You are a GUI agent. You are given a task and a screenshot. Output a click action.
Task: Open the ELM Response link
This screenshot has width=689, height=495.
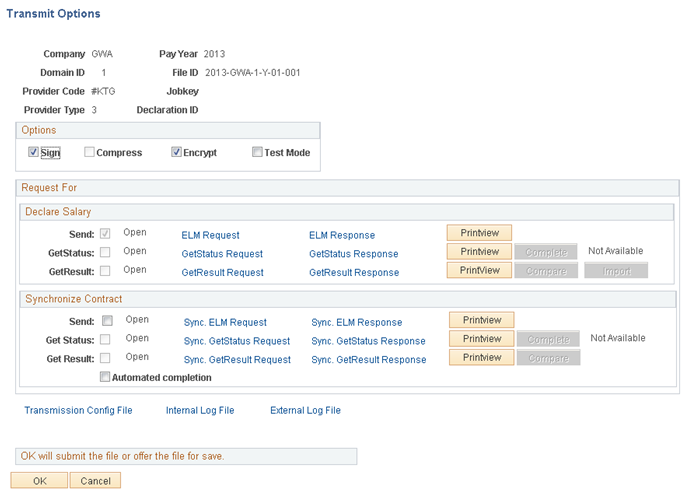point(342,235)
